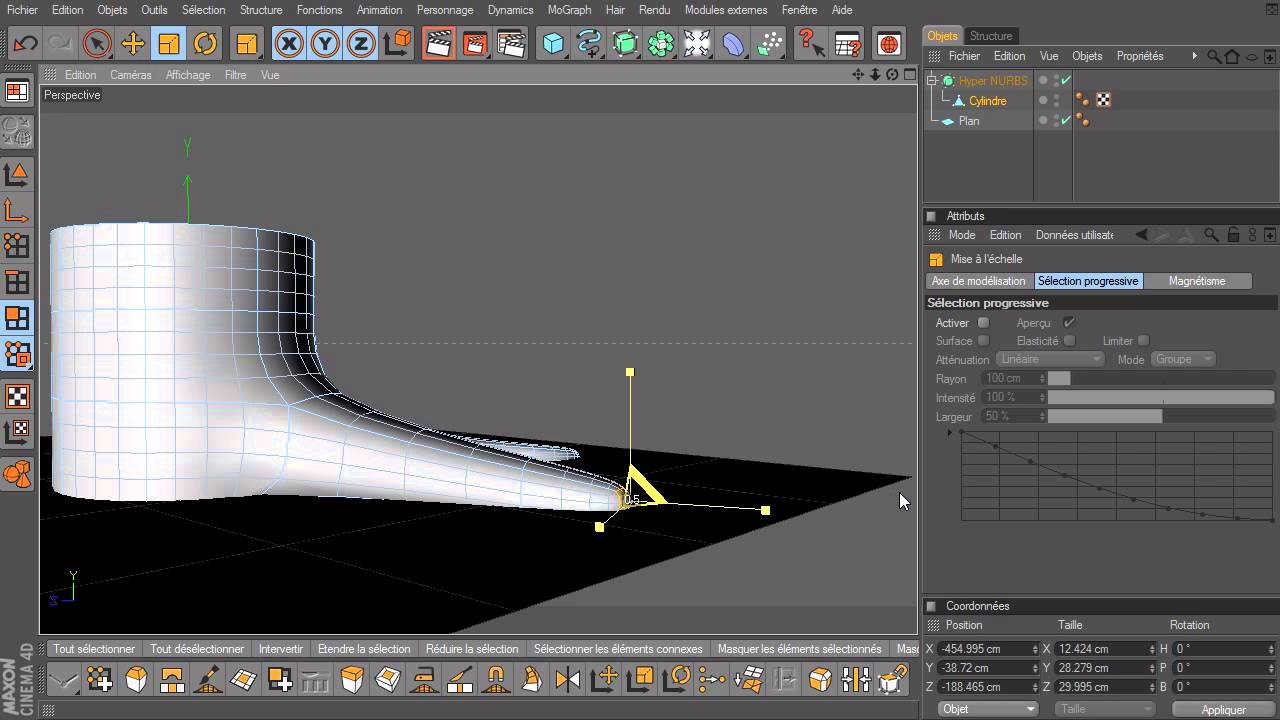Open render settings clapperboard icon
This screenshot has width=1280, height=720.
tap(511, 43)
